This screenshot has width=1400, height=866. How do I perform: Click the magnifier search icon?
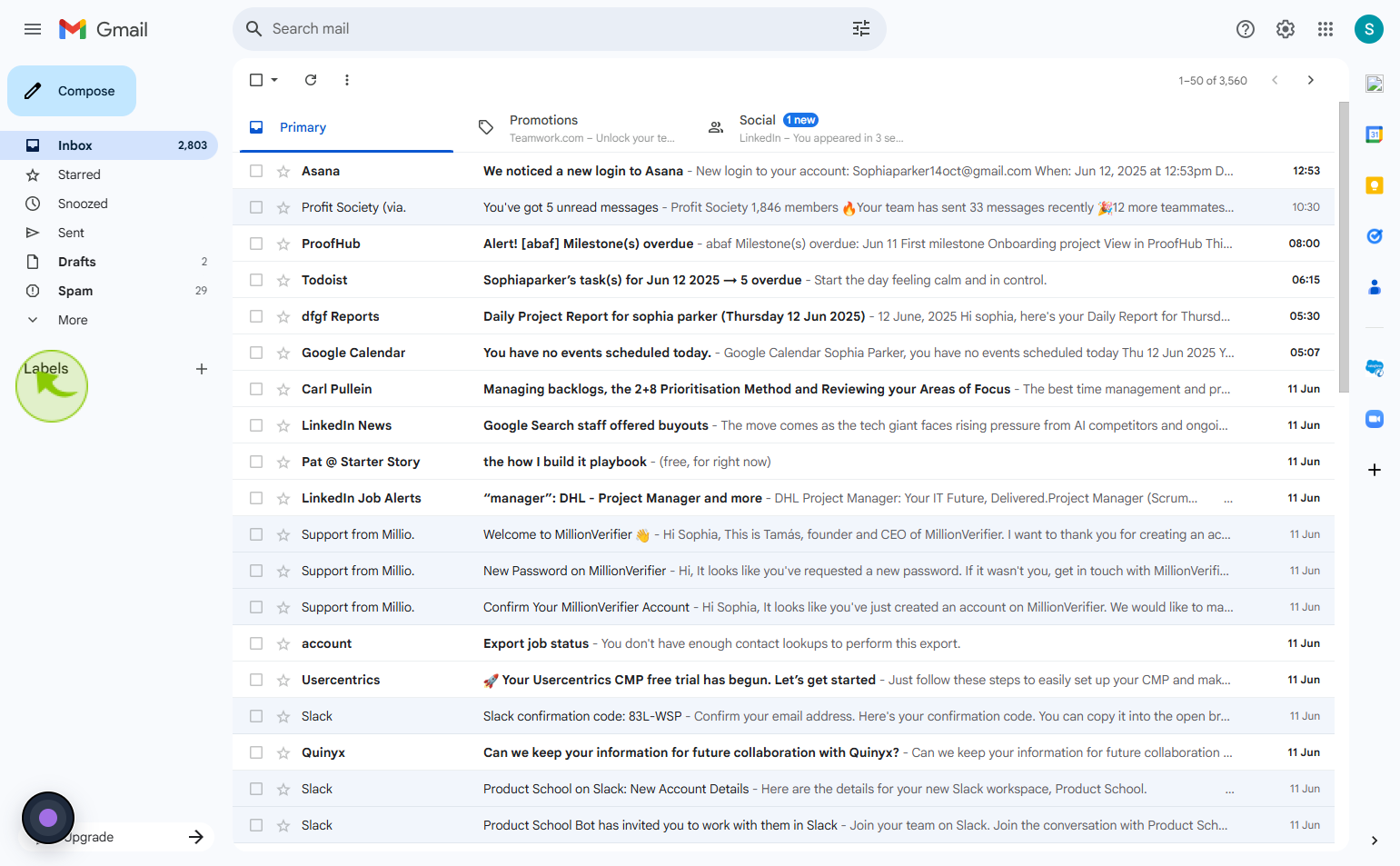click(254, 29)
